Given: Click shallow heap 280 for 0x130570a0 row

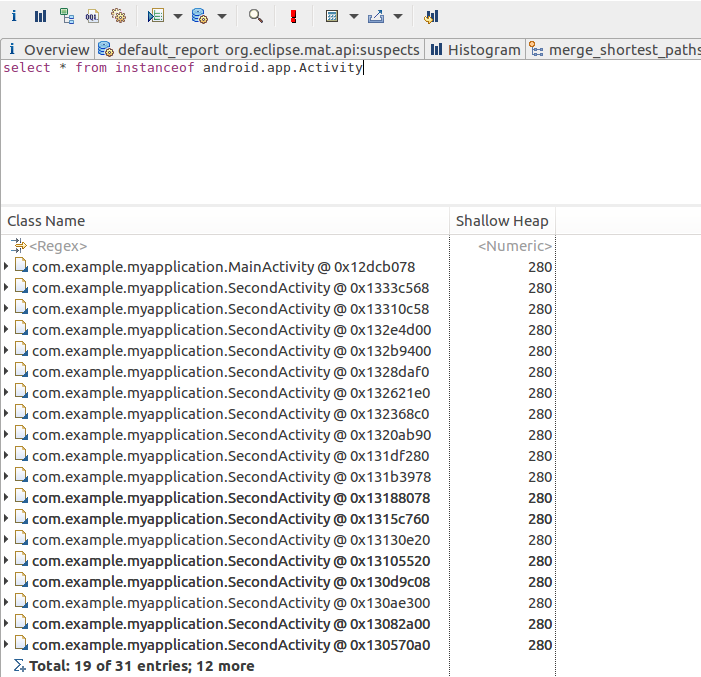Looking at the screenshot, I should (x=540, y=645).
